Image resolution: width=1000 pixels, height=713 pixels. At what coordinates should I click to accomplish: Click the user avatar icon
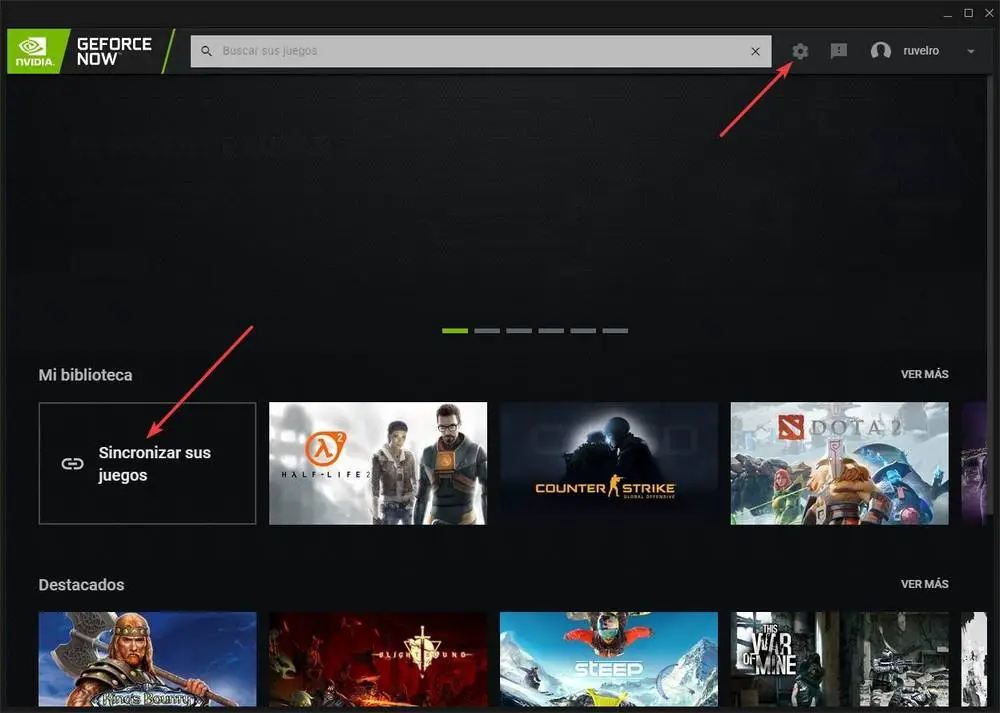(881, 51)
